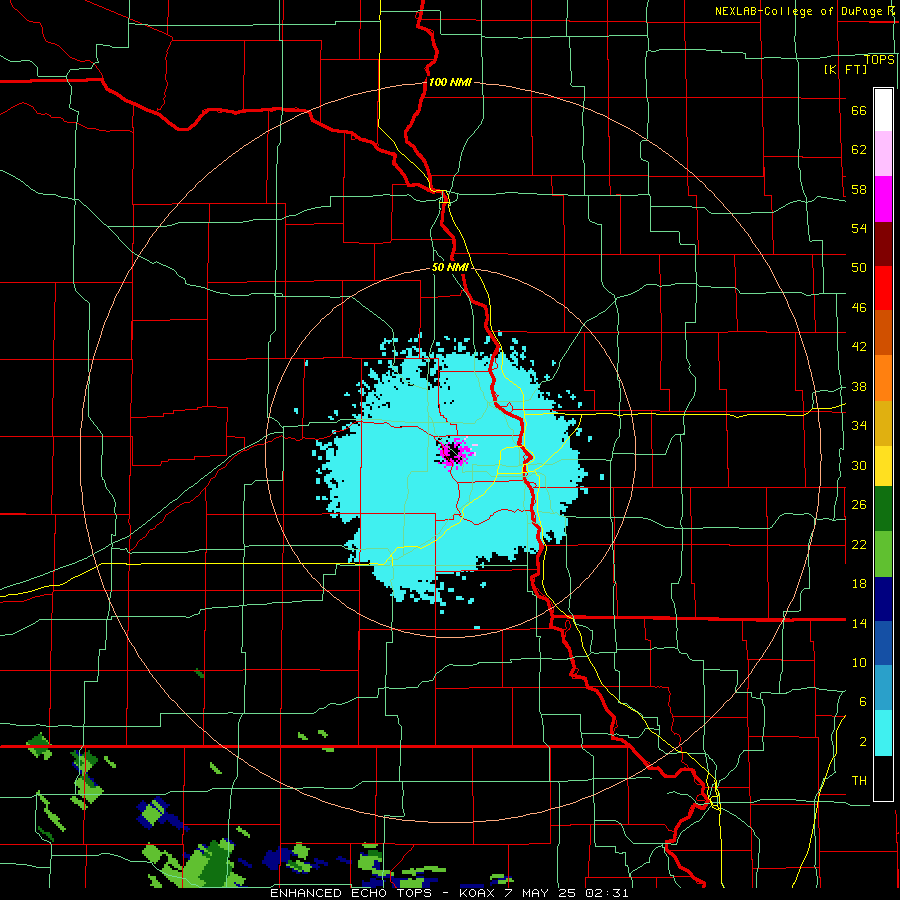Select the dark red legend swatch beside 54
This screenshot has width=900, height=900.
(x=883, y=244)
